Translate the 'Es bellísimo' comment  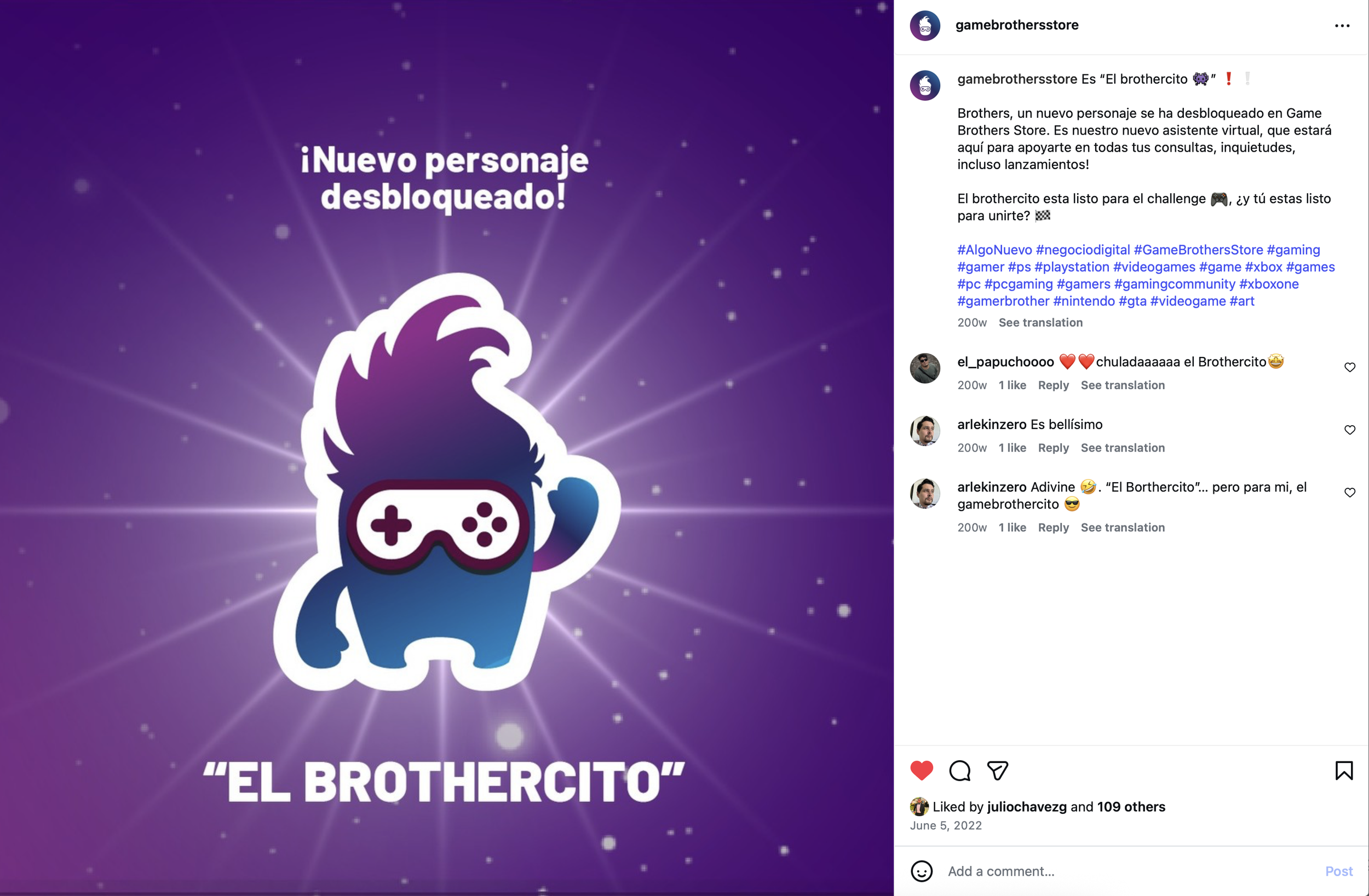[1123, 448]
